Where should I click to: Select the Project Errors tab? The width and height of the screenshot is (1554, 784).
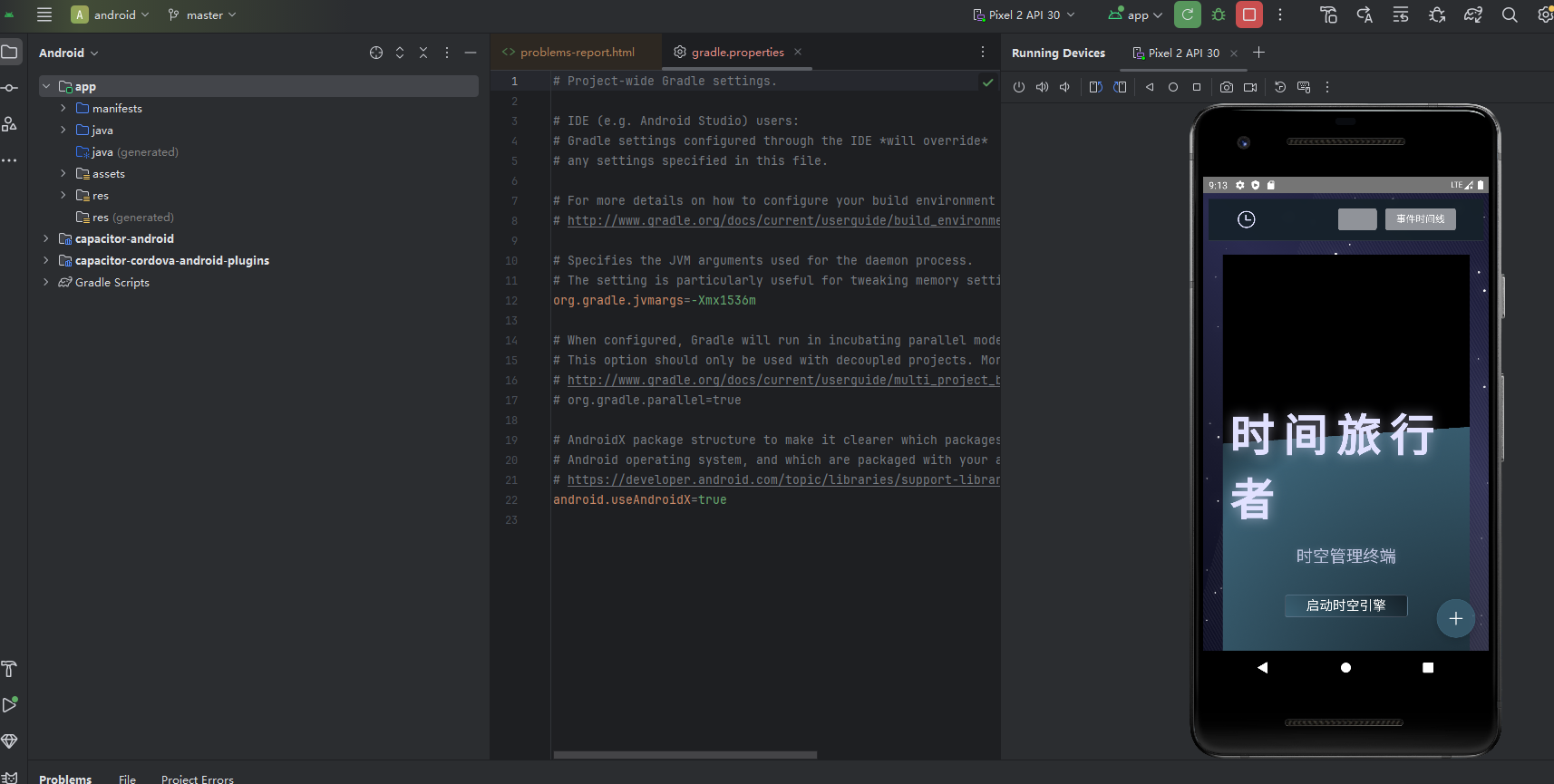(197, 779)
